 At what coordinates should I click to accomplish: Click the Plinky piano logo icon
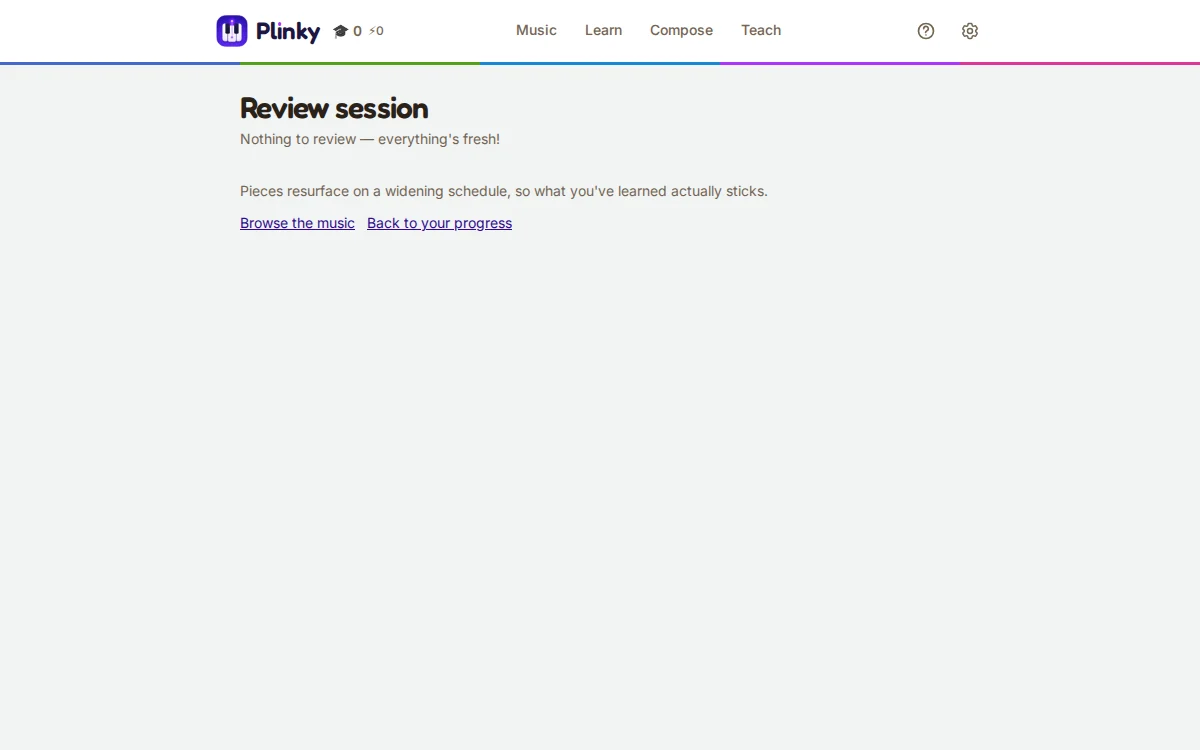[x=232, y=31]
